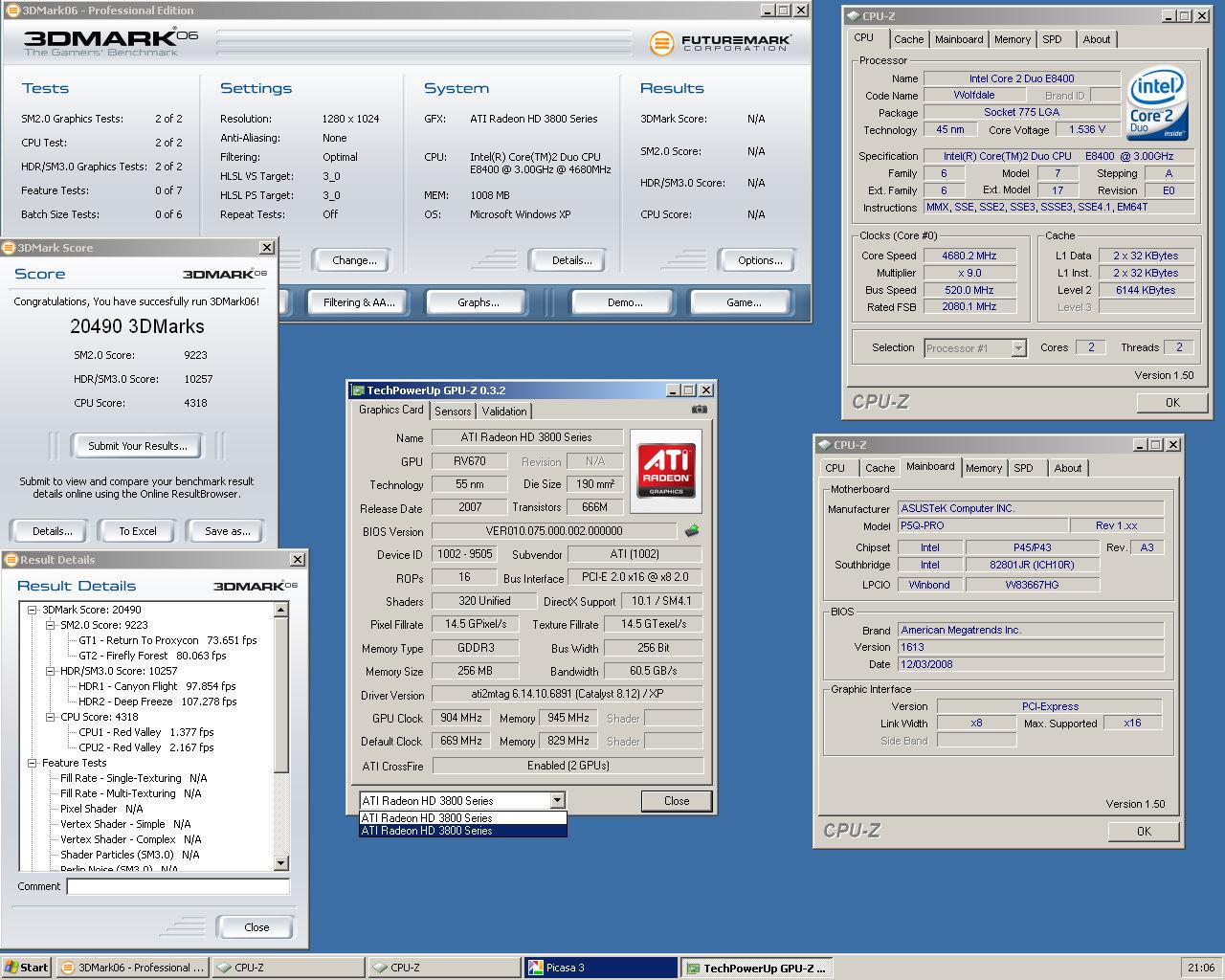Open the Mainboard tab in top CPU-Z window
The image size is (1225, 980).
coord(959,39)
